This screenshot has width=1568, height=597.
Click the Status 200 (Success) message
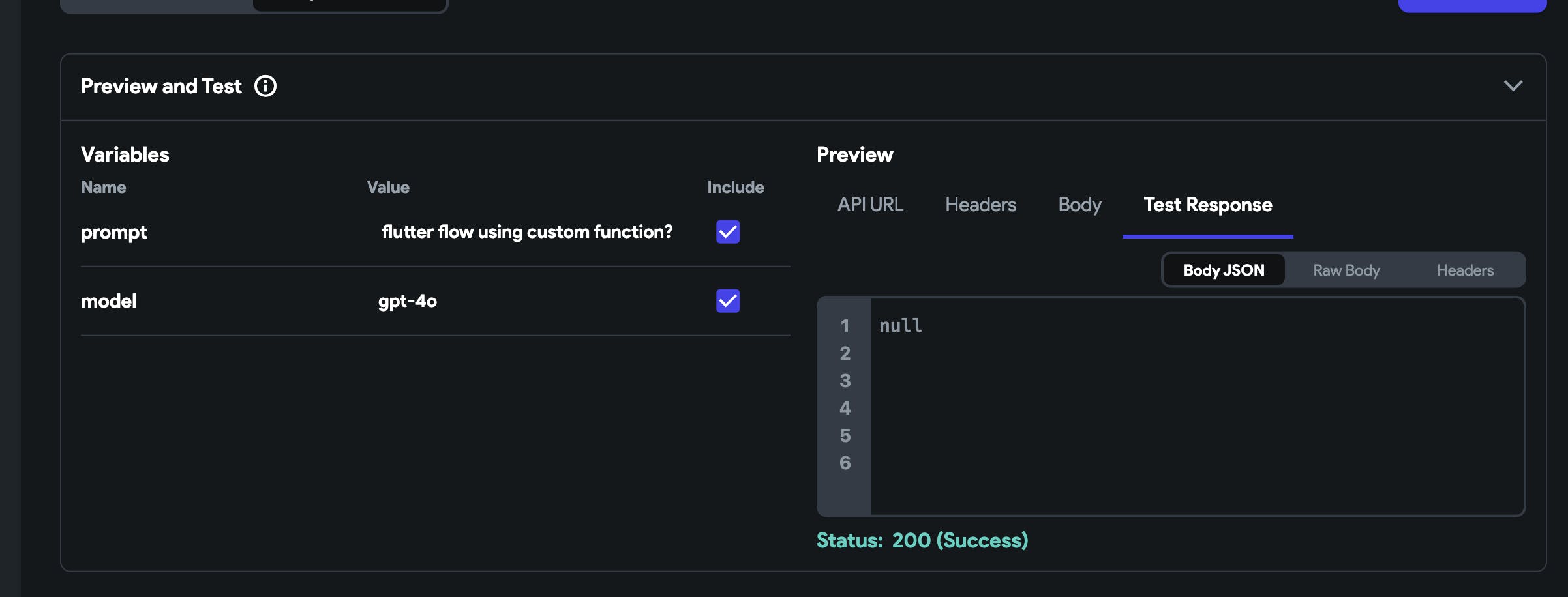click(922, 540)
